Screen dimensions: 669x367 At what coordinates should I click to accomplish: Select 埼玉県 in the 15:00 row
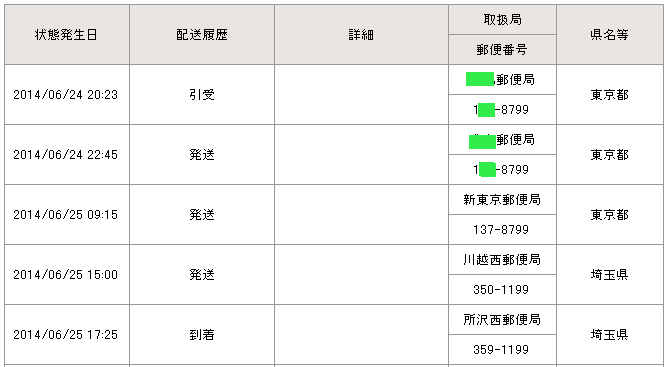coord(610,274)
